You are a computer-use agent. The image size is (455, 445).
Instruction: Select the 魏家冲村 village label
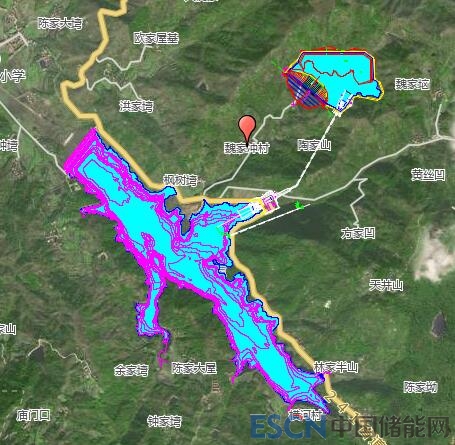point(246,148)
